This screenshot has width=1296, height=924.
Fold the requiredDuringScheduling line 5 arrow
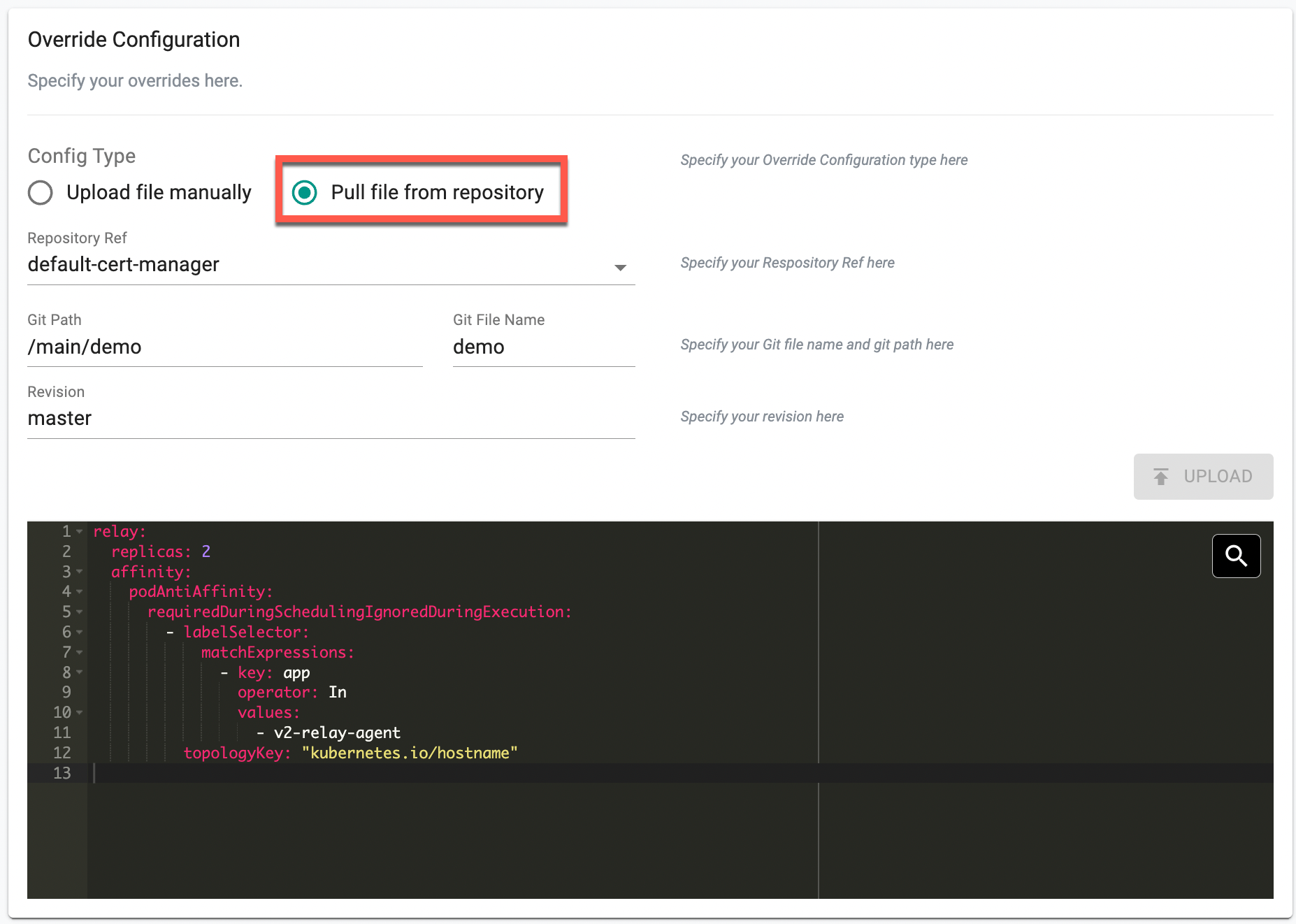point(80,612)
